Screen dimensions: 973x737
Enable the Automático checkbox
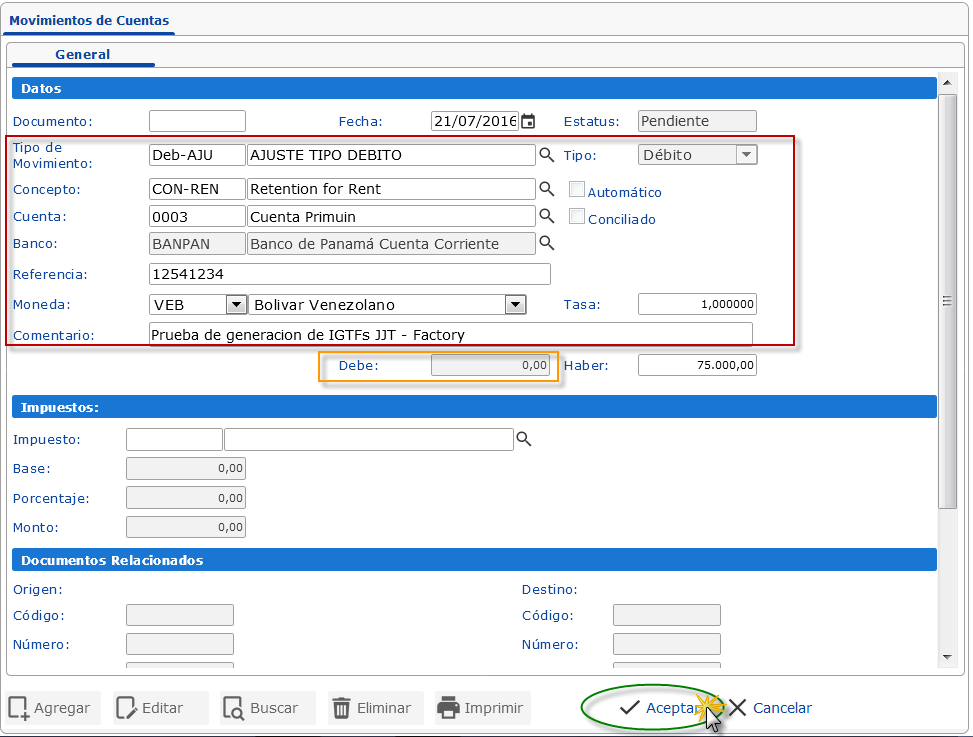[x=576, y=189]
